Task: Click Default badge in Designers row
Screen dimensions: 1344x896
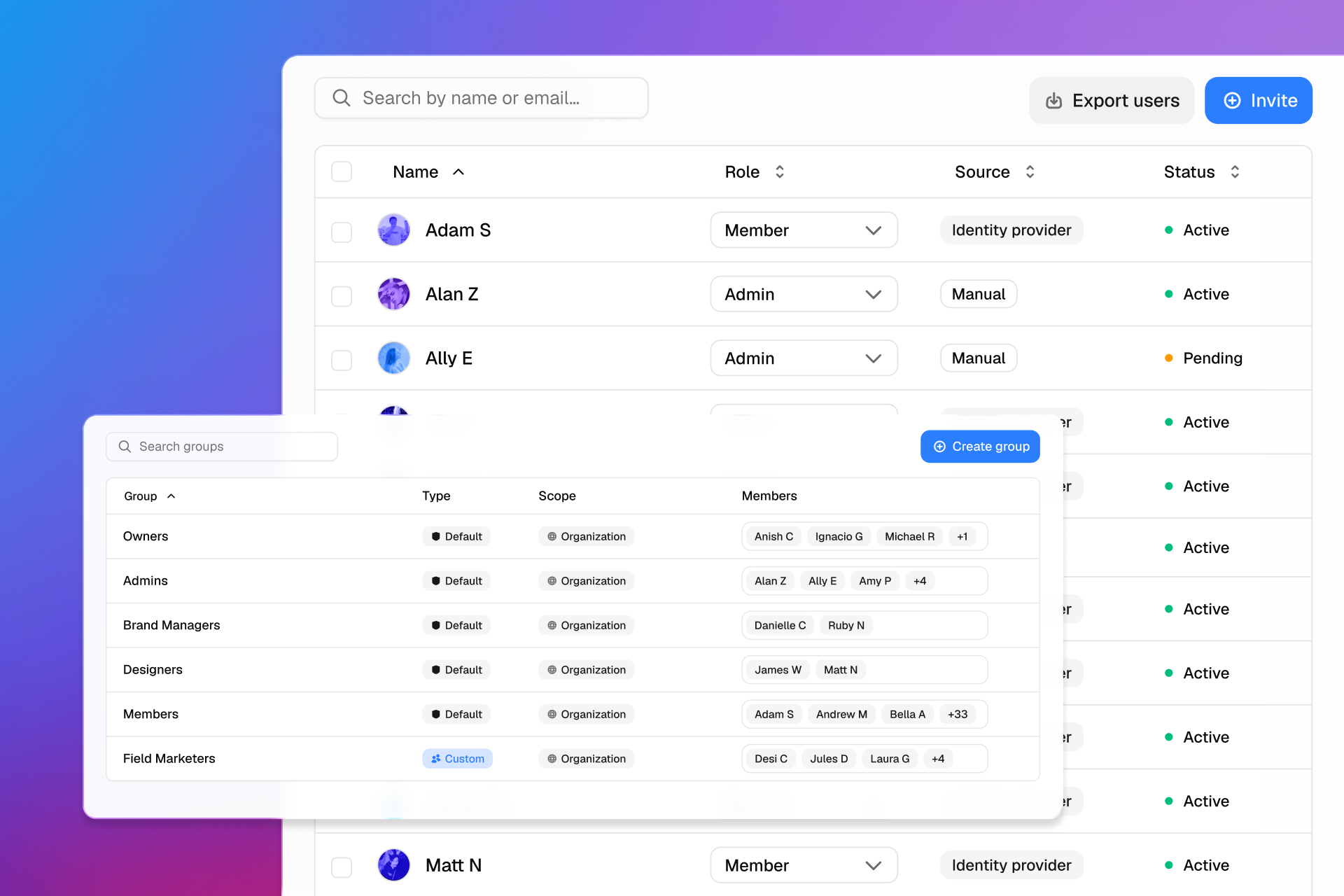Action: [x=456, y=670]
